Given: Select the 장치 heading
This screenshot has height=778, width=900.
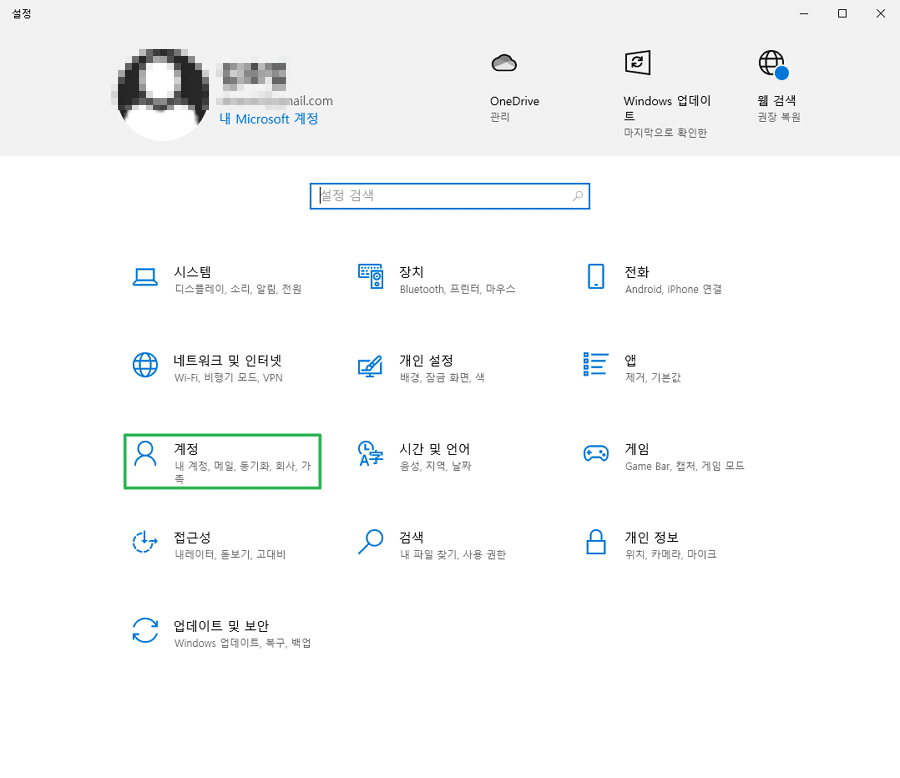Looking at the screenshot, I should coord(411,272).
